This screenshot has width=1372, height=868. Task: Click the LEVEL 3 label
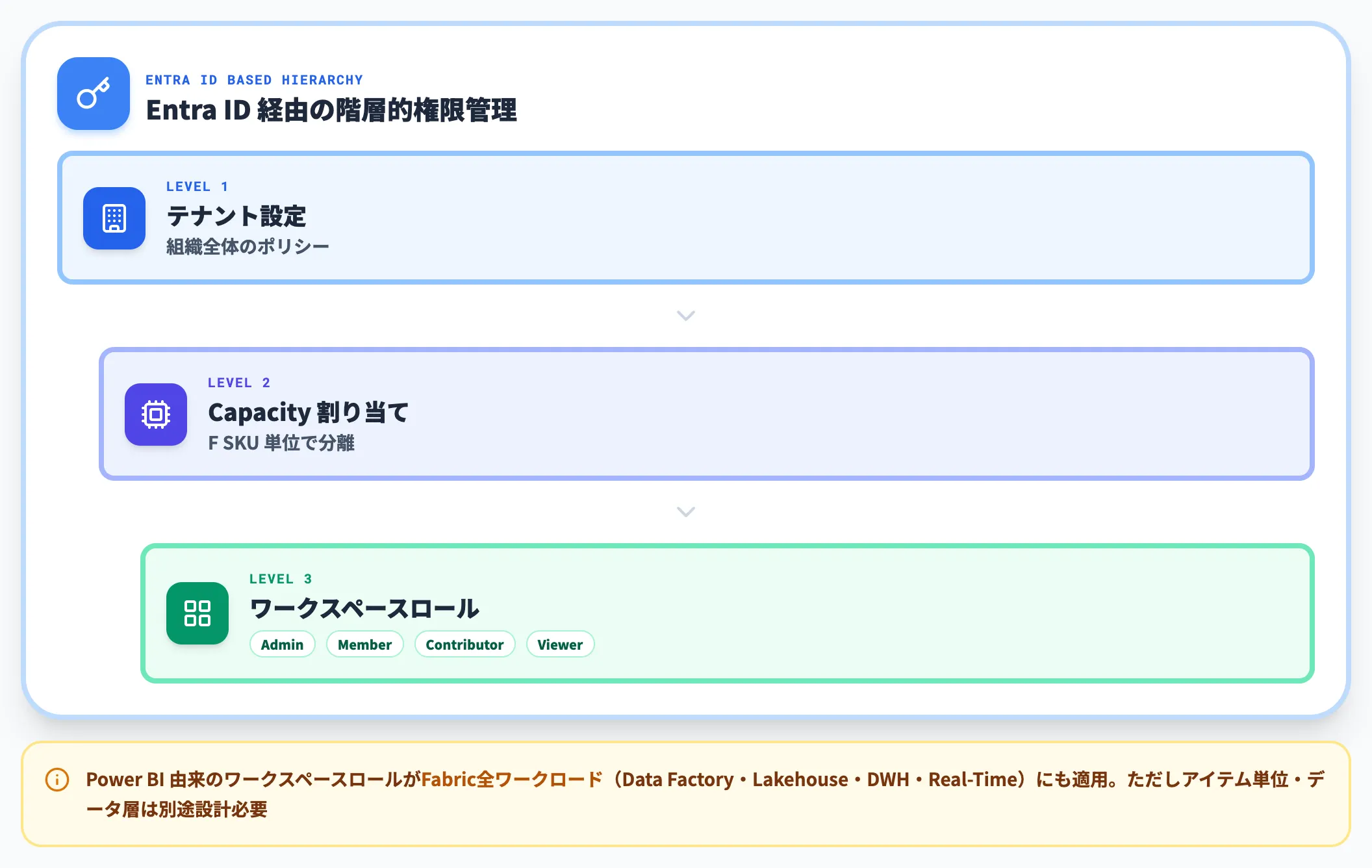(x=280, y=579)
